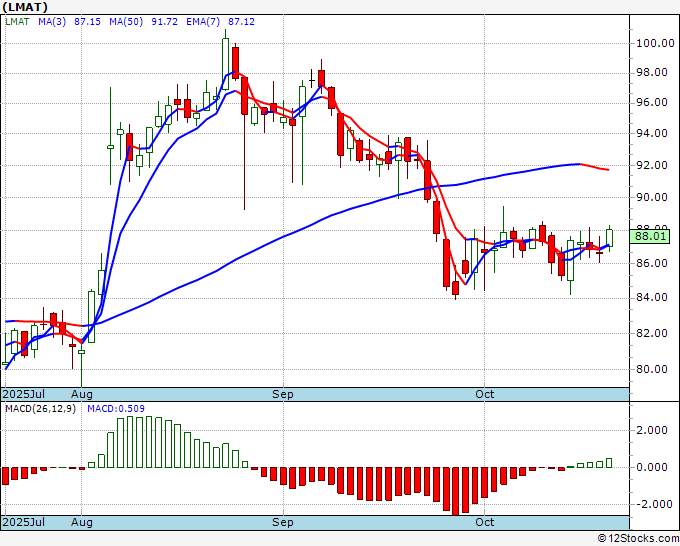Click 2025Jul on the price chart axis
This screenshot has height=546, width=680.
pos(23,394)
